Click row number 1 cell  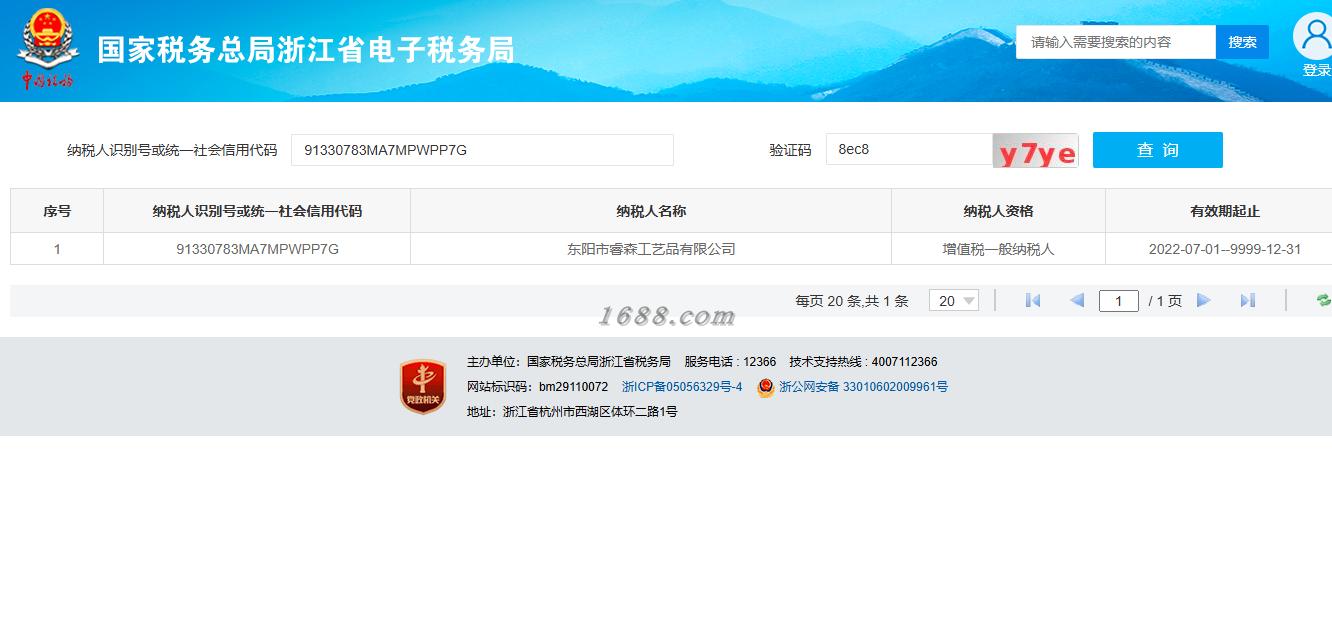coord(57,249)
